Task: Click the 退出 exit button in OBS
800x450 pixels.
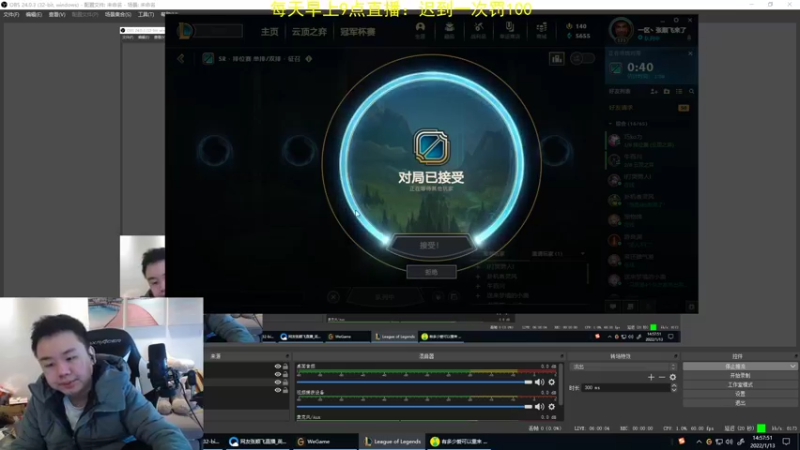Action: (740, 403)
